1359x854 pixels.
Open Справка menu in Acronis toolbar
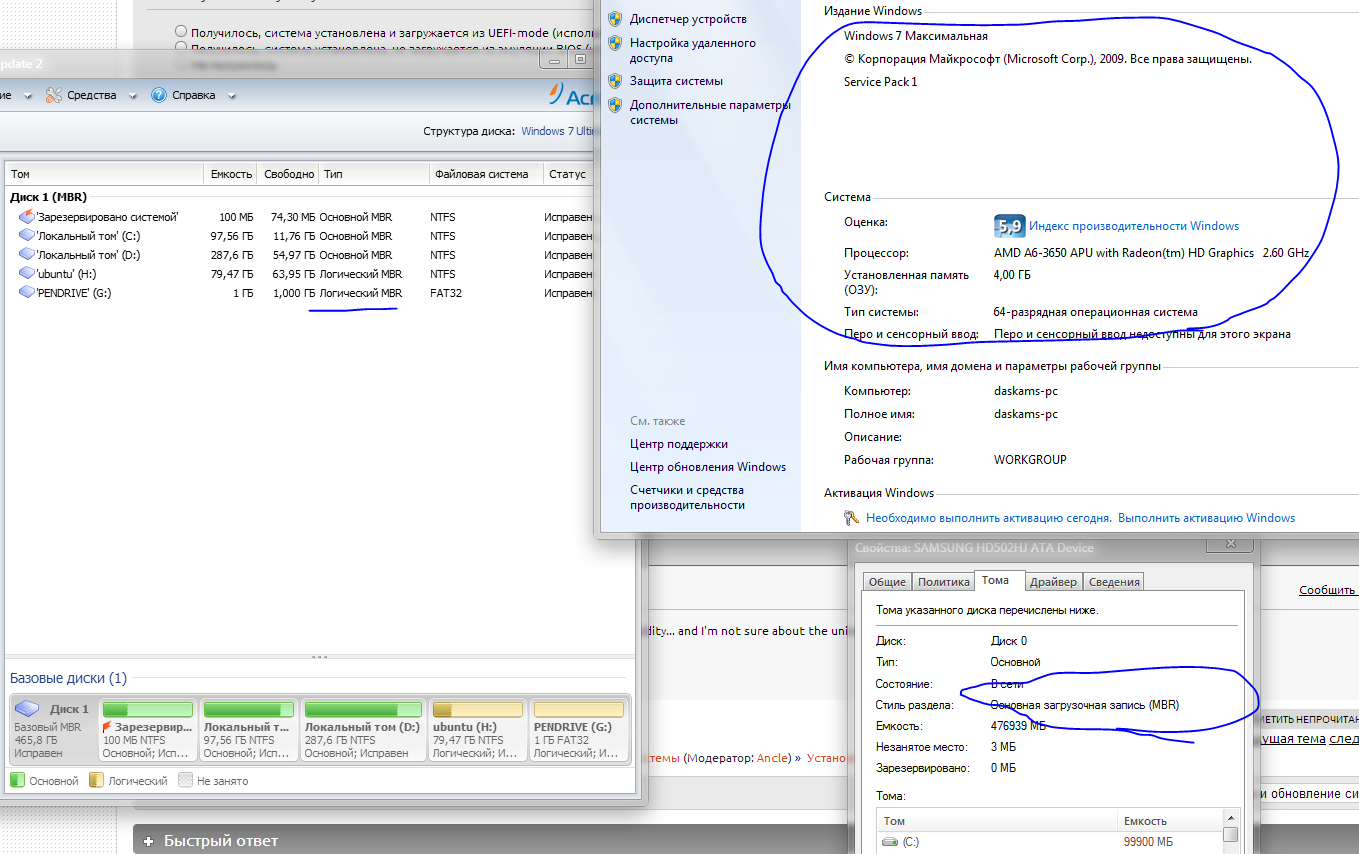[193, 95]
